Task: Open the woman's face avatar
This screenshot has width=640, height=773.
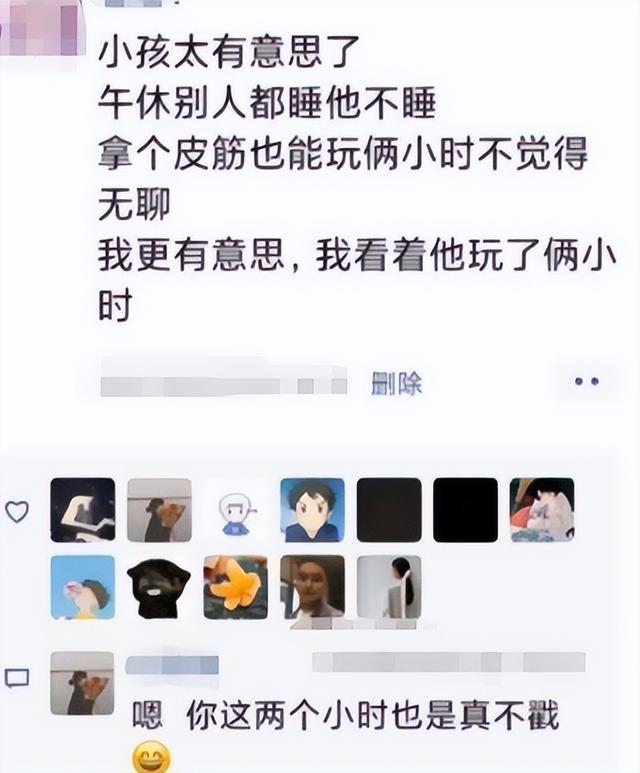Action: [313, 587]
